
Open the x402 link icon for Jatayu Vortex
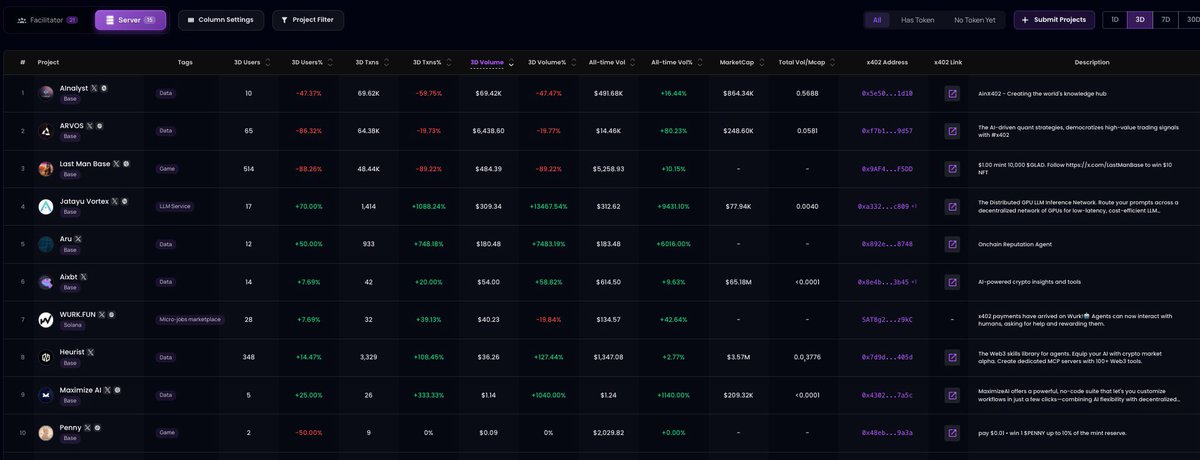tap(952, 206)
